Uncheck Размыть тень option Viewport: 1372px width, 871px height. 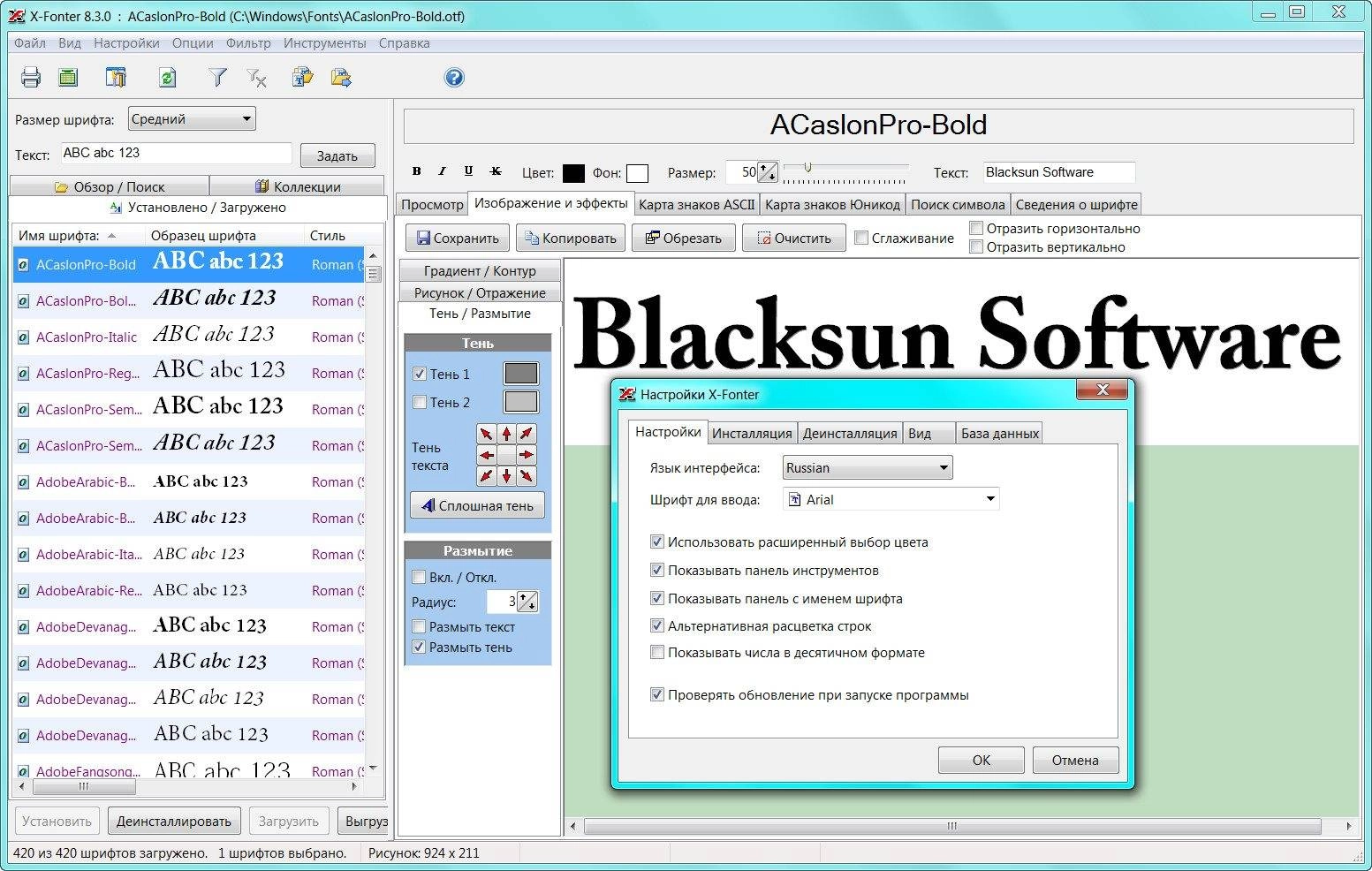(x=419, y=647)
